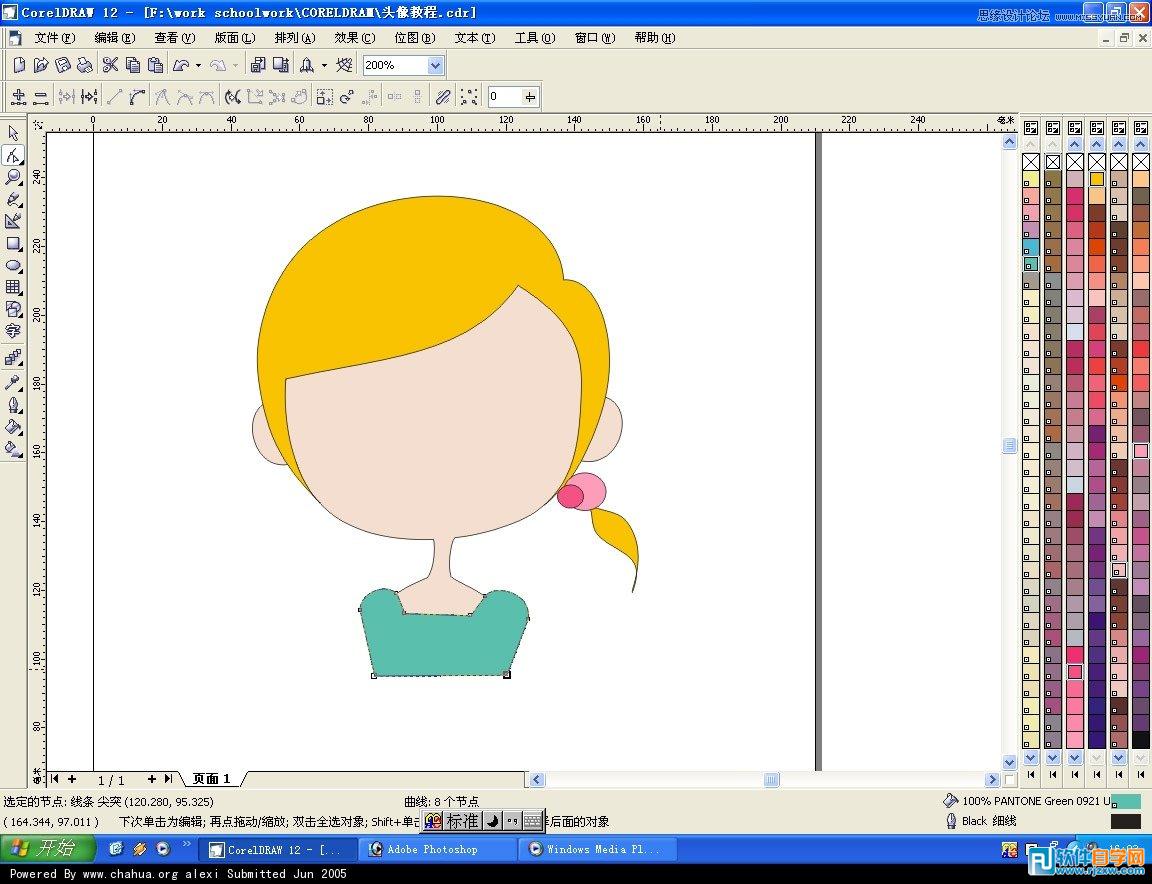
Task: Click the Rotate and Skew Nodes icon
Action: point(347,96)
